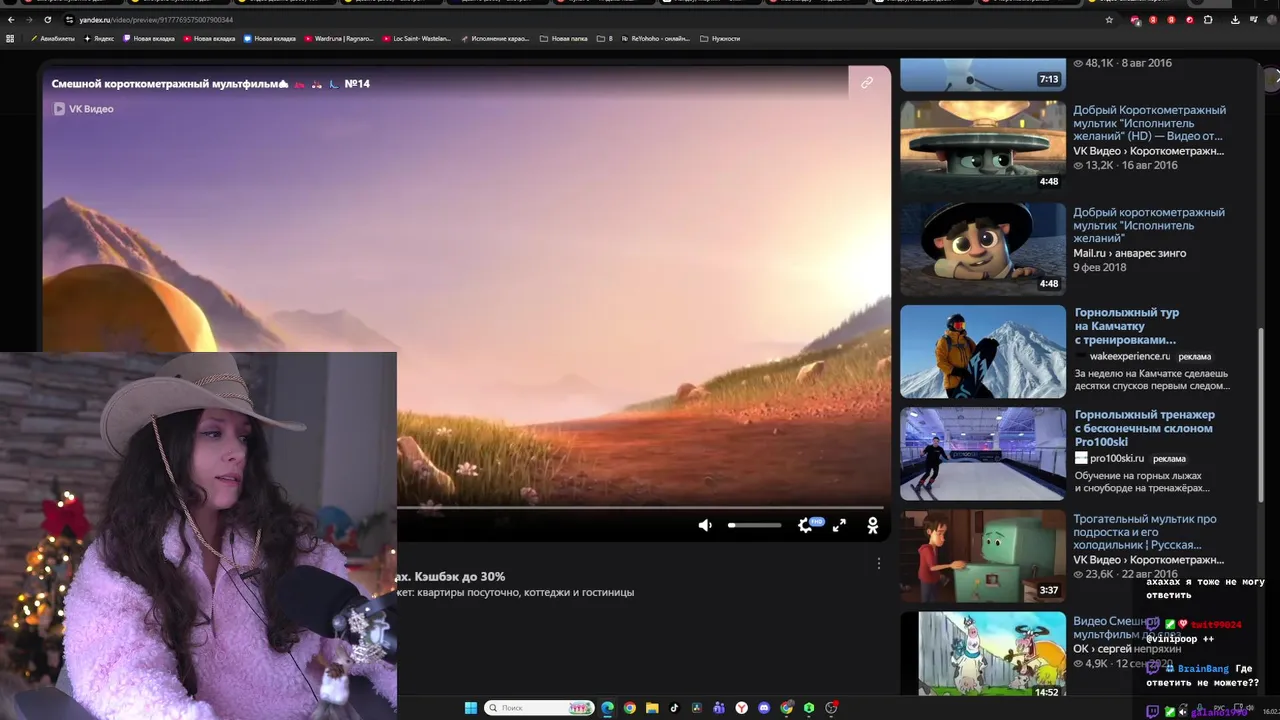Open TikTok from taskbar
The image size is (1280, 720).
(674, 708)
